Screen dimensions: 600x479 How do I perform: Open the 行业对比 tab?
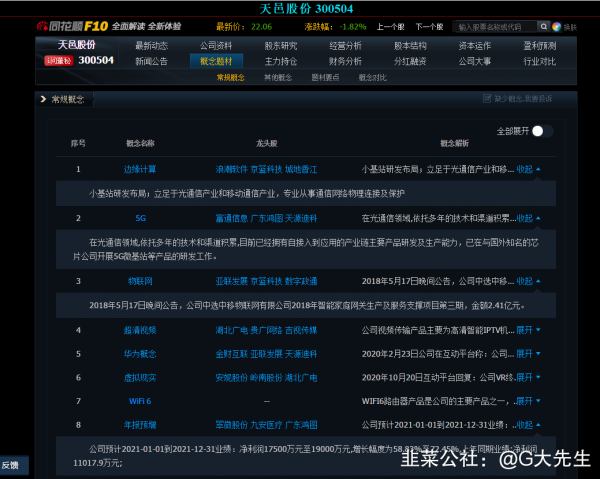540,61
